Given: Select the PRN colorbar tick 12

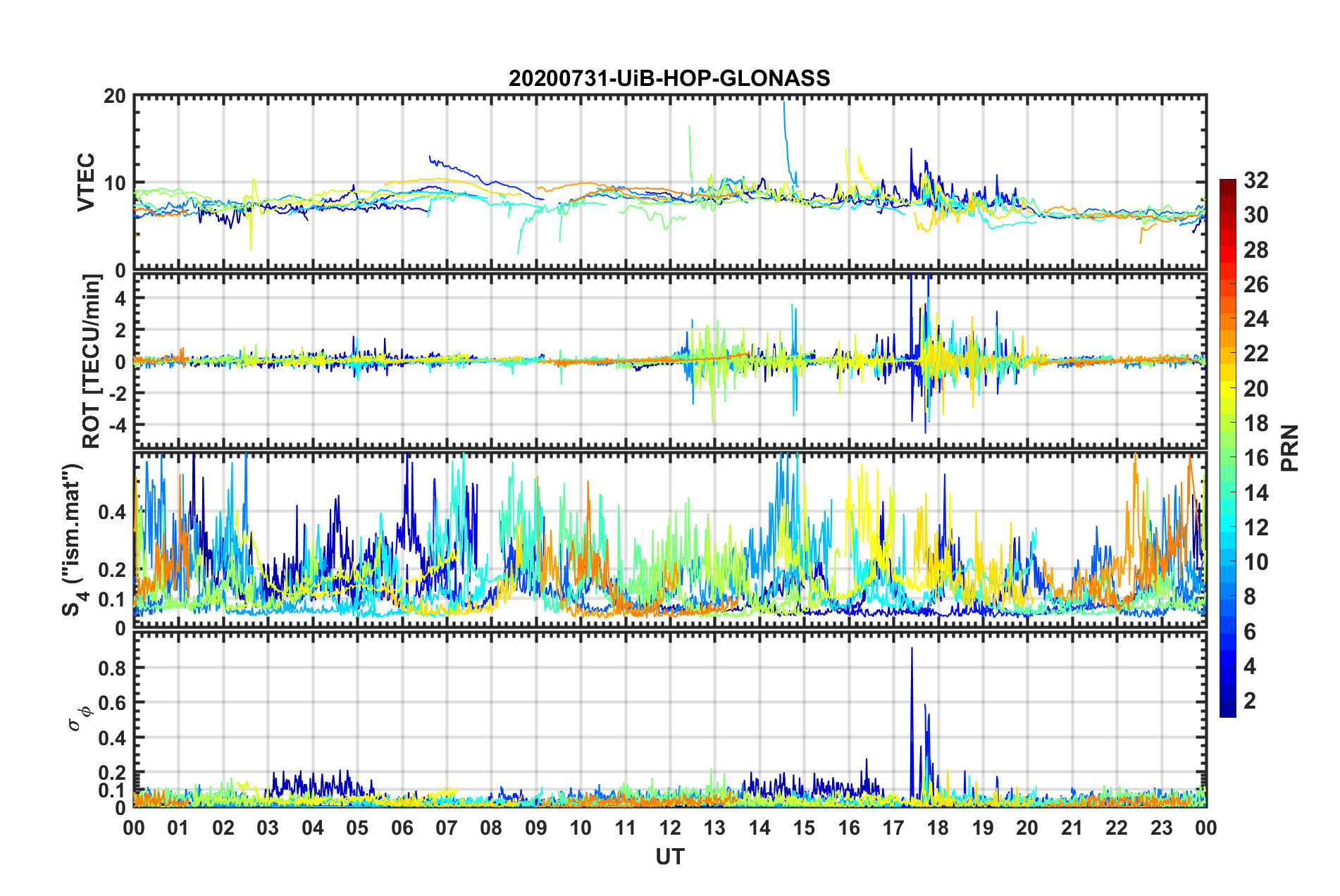Looking at the screenshot, I should coord(1256,527).
